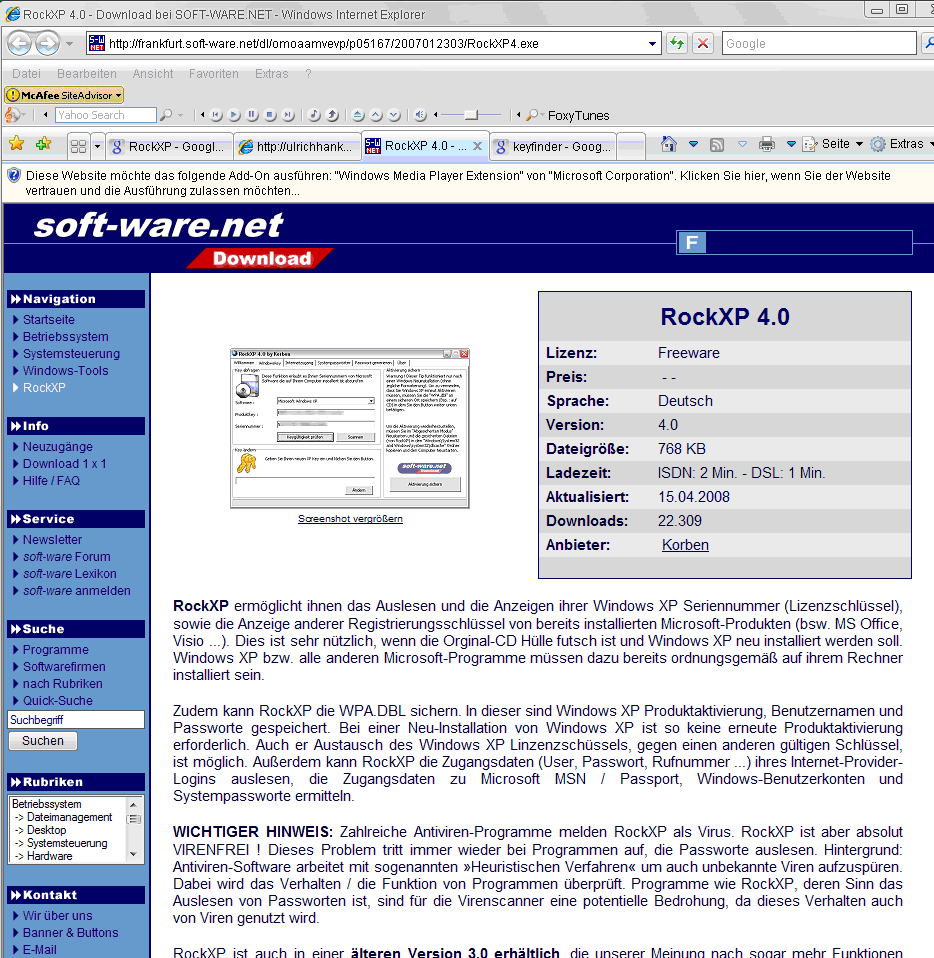The image size is (934, 958).
Task: Open the recent pages dropdown next to Forward
Action: (x=69, y=44)
